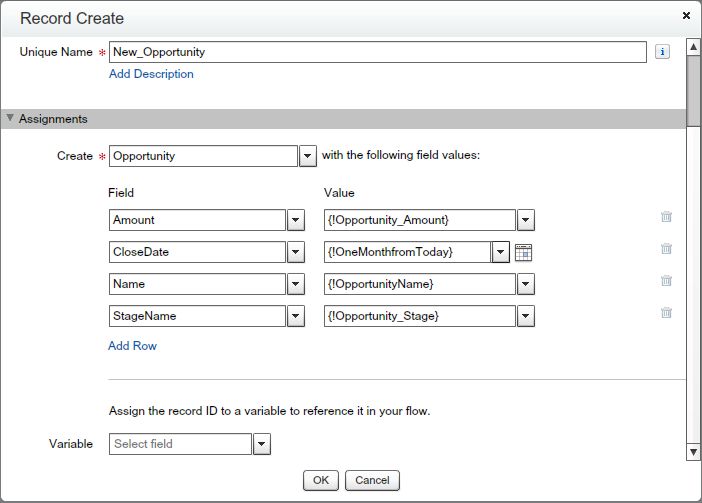Open the OneMonthfromToday value dropdown

501,252
